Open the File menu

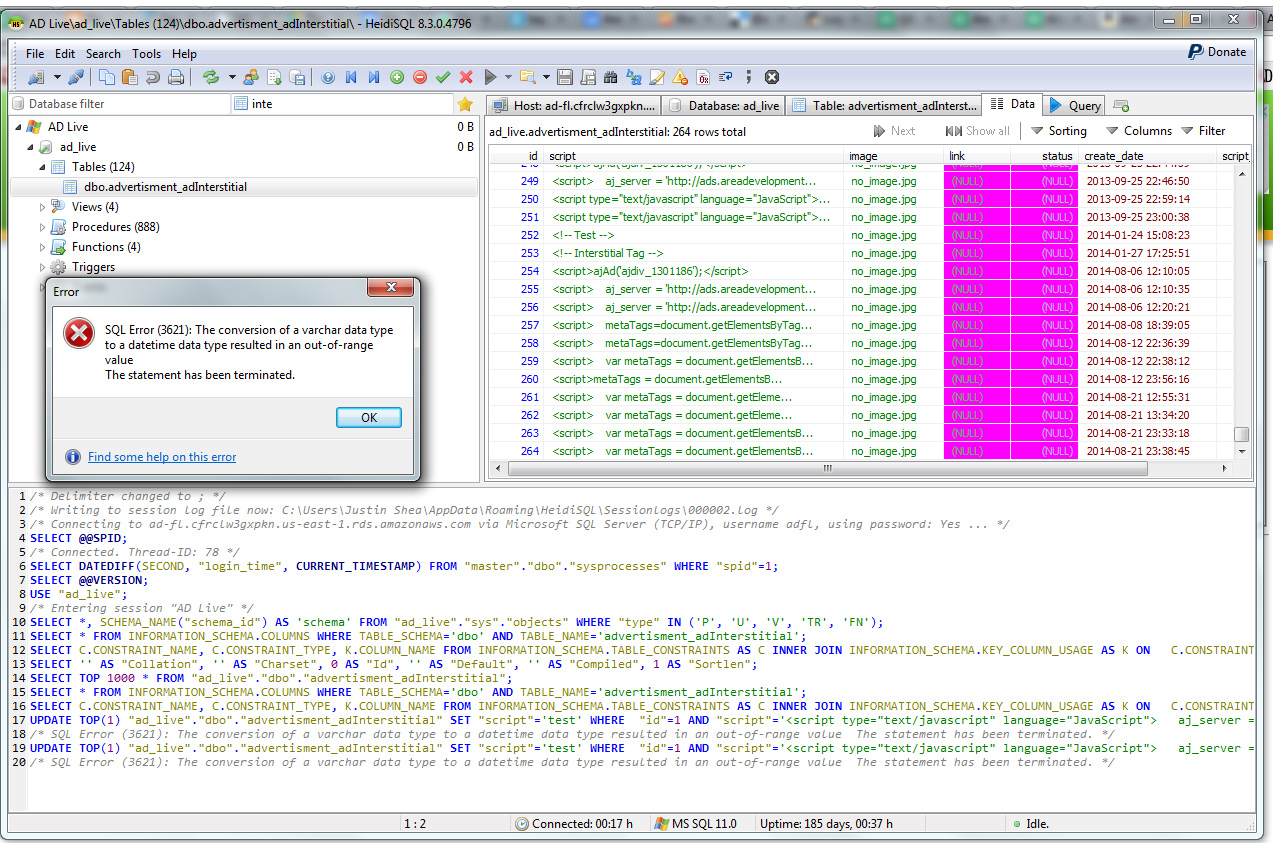tap(35, 54)
